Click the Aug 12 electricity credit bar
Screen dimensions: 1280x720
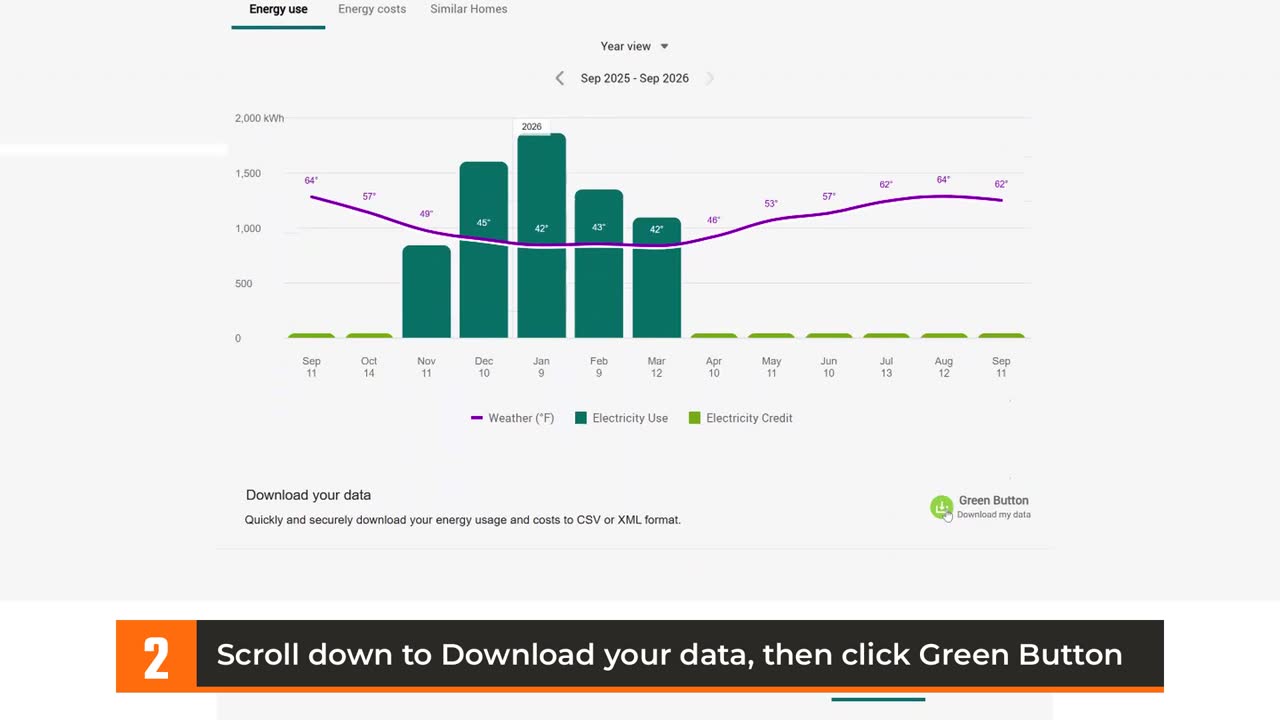tap(944, 336)
